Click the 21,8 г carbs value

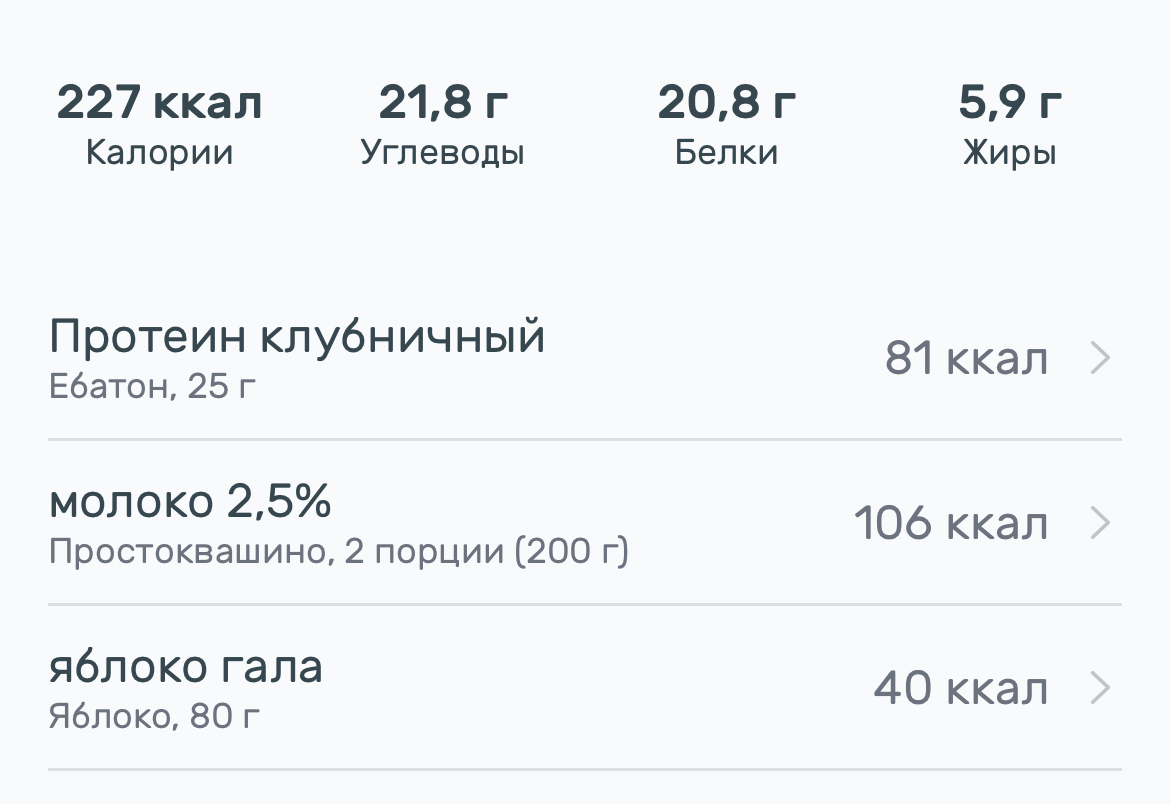tap(443, 102)
